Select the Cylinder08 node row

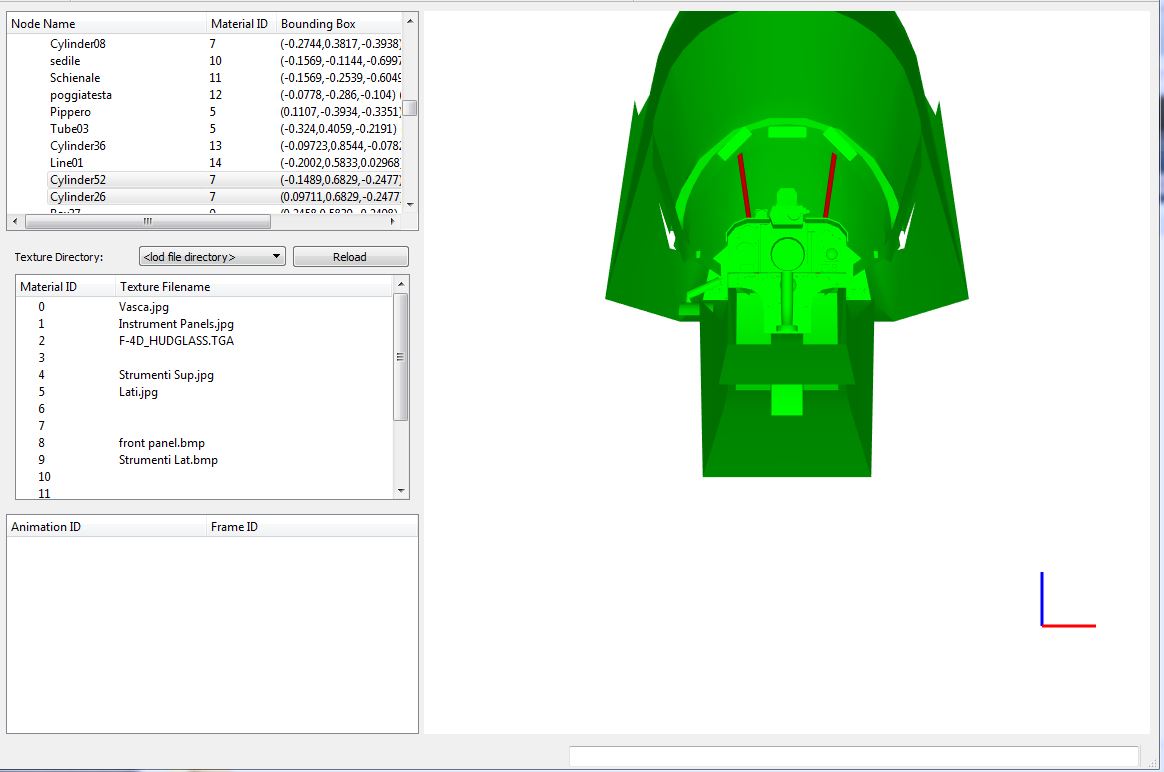[x=205, y=44]
